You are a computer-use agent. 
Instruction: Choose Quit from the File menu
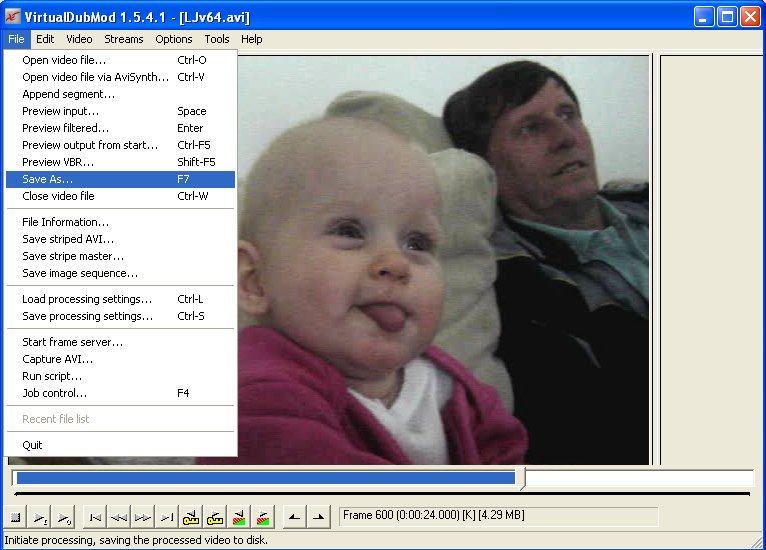120,445
